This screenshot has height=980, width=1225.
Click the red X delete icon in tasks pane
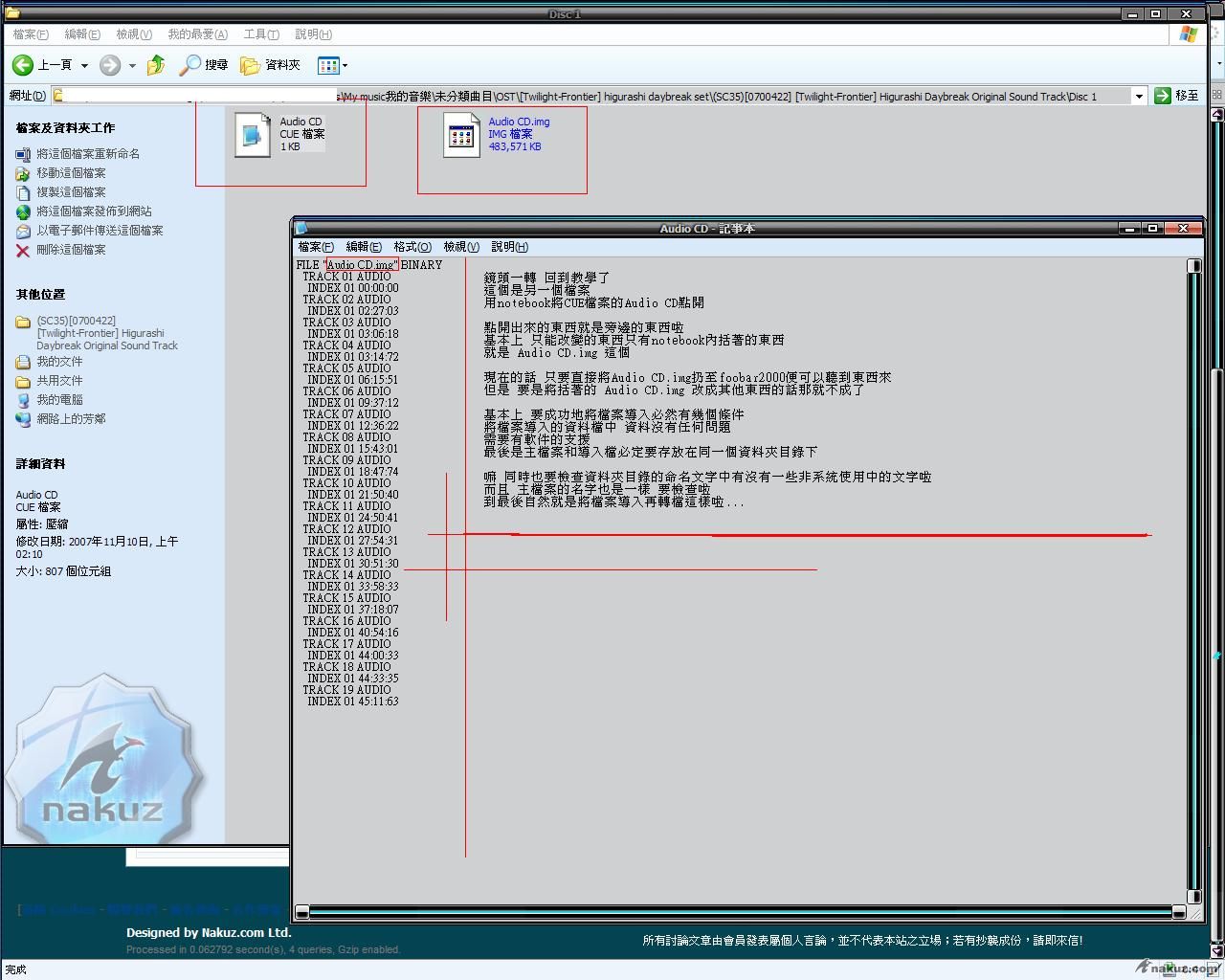(x=23, y=250)
